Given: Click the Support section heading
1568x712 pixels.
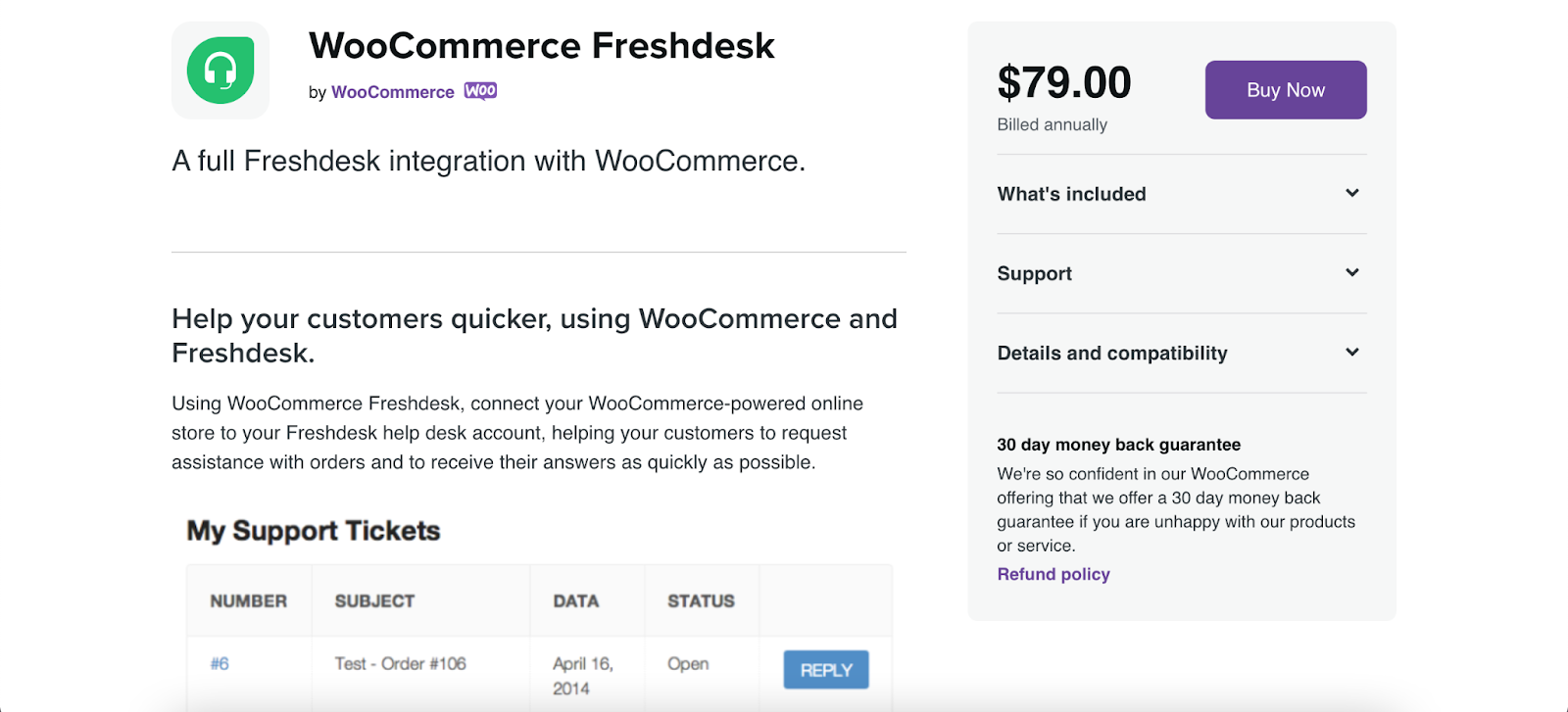Looking at the screenshot, I should [1034, 273].
